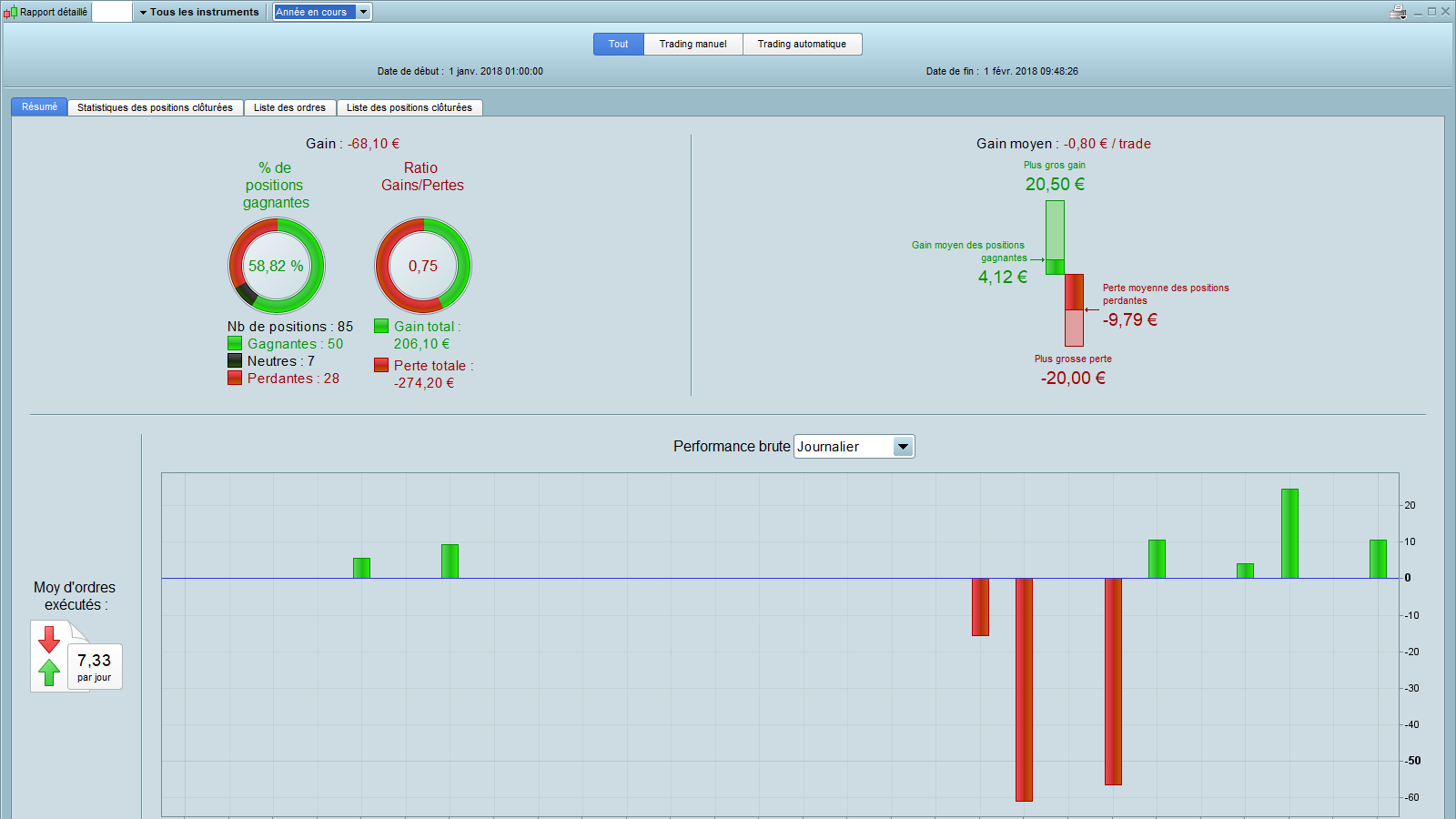1456x819 pixels.
Task: Click the longest red bar in the performance chart
Action: [x=1024, y=690]
